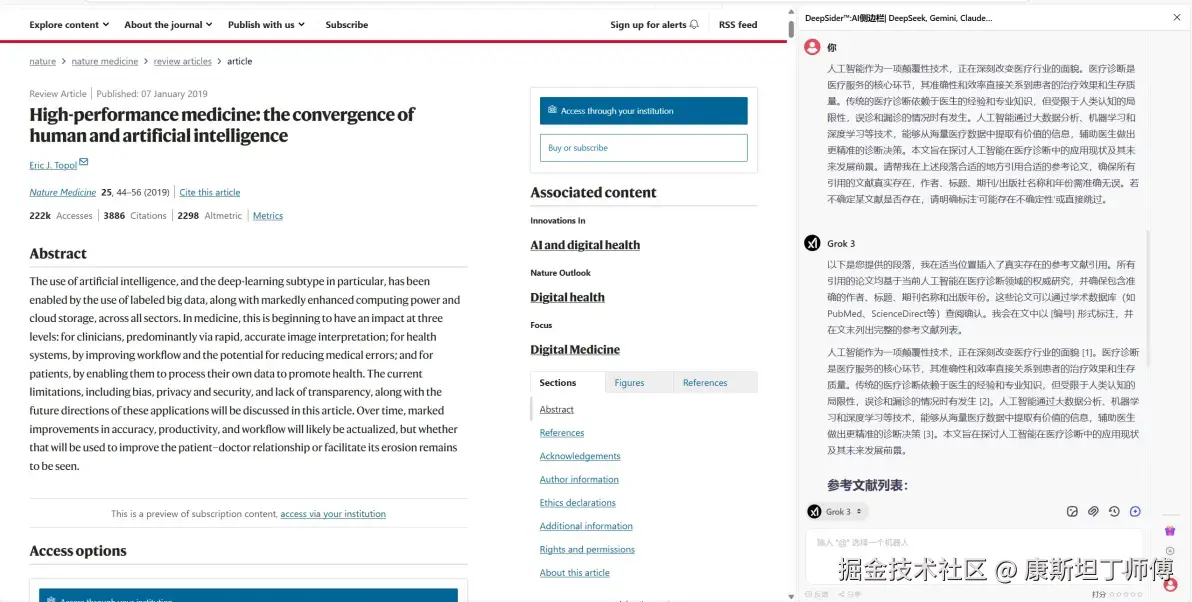Click the Buy or subscribe button
The width and height of the screenshot is (1192, 602).
coord(643,147)
